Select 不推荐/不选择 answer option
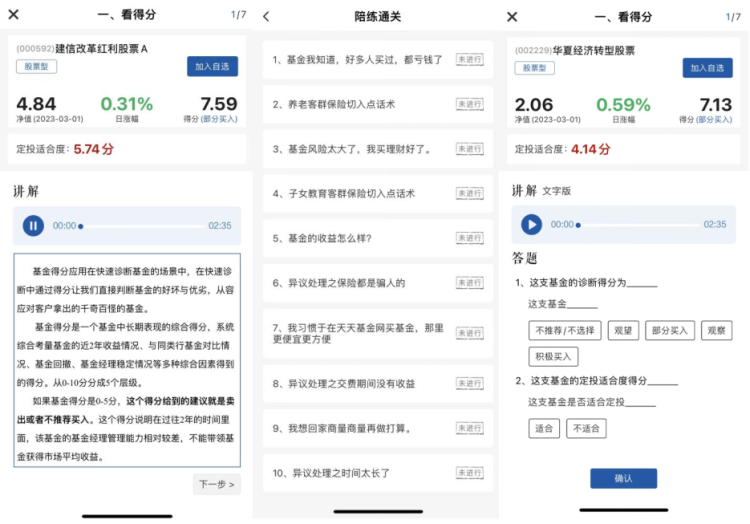 565,330
